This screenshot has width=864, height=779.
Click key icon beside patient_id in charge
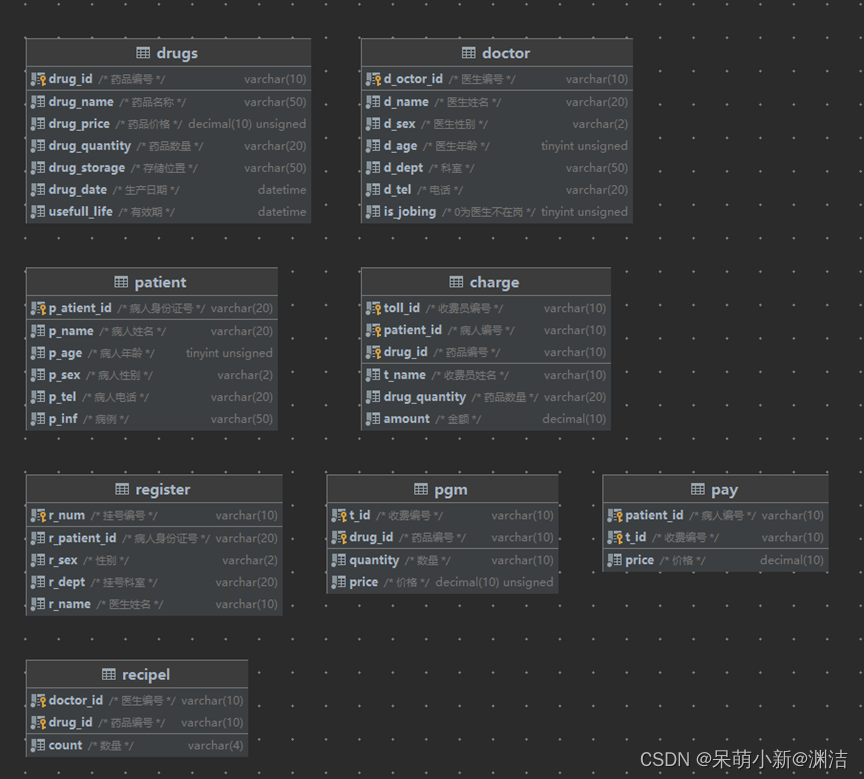coord(373,331)
